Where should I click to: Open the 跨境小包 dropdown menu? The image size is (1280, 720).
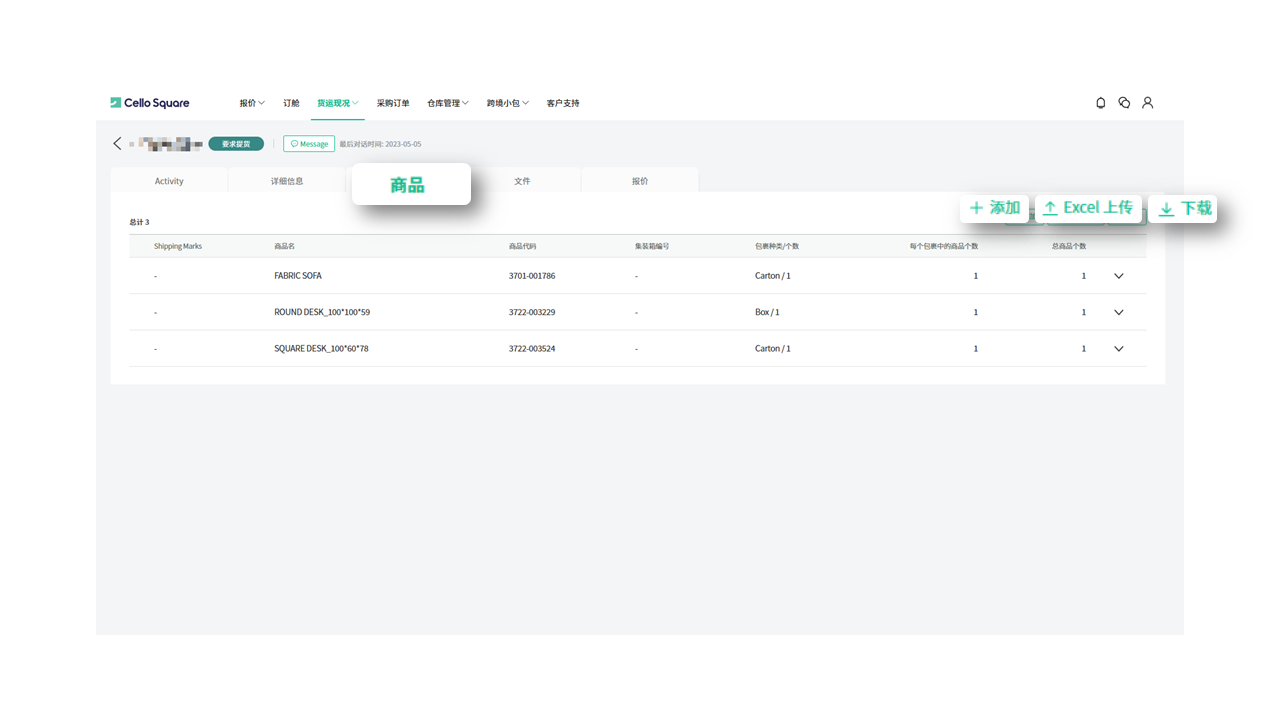tap(507, 103)
